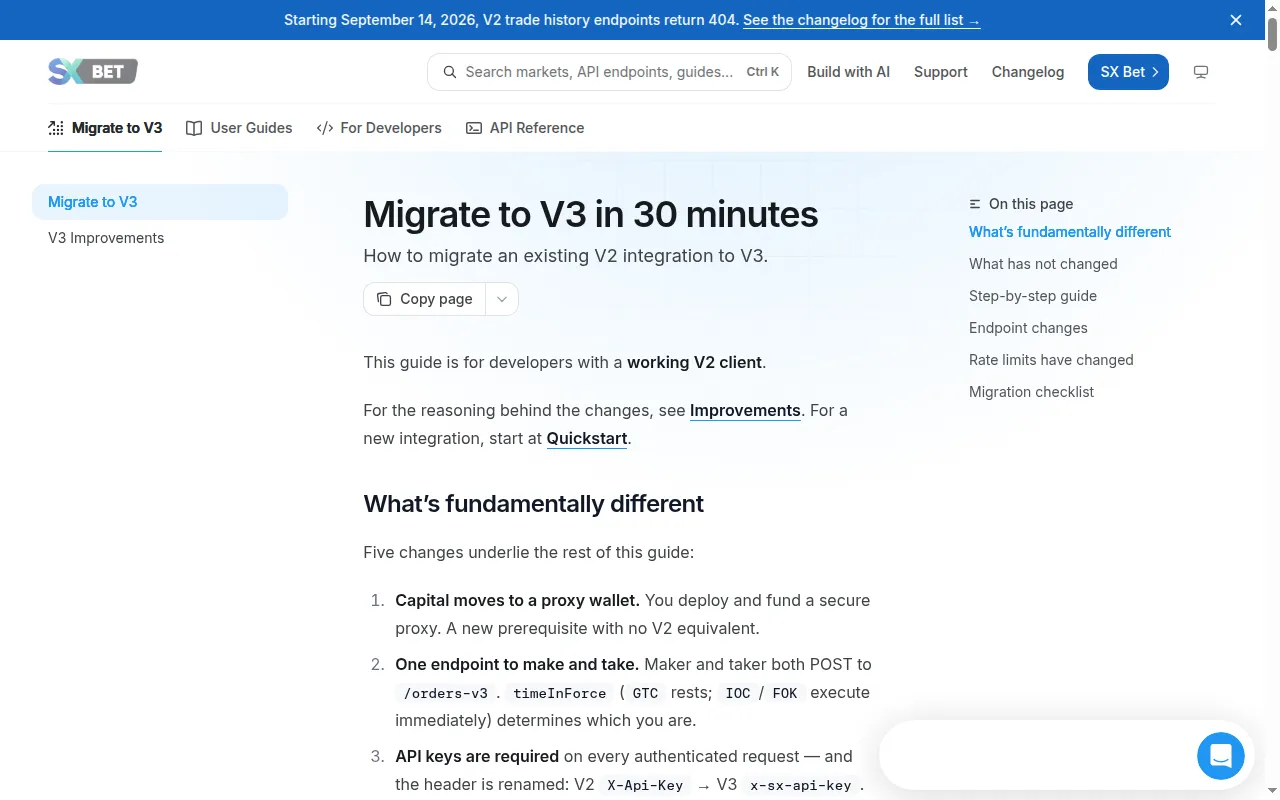
Task: Click the 'X-Api-Key' inline code text
Action: (645, 785)
